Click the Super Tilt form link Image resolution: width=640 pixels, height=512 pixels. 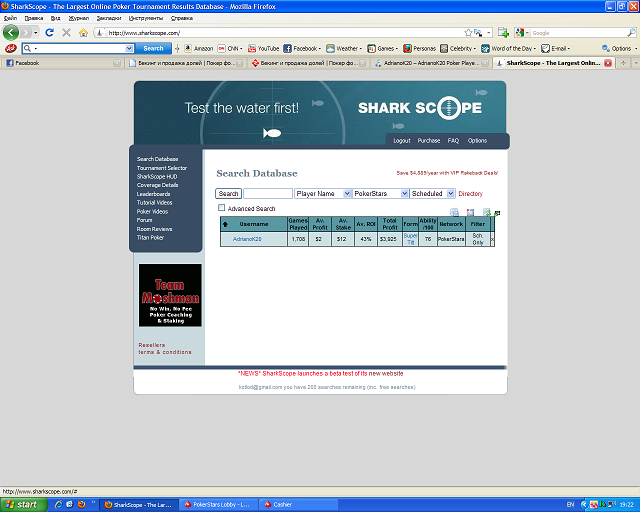[x=410, y=239]
